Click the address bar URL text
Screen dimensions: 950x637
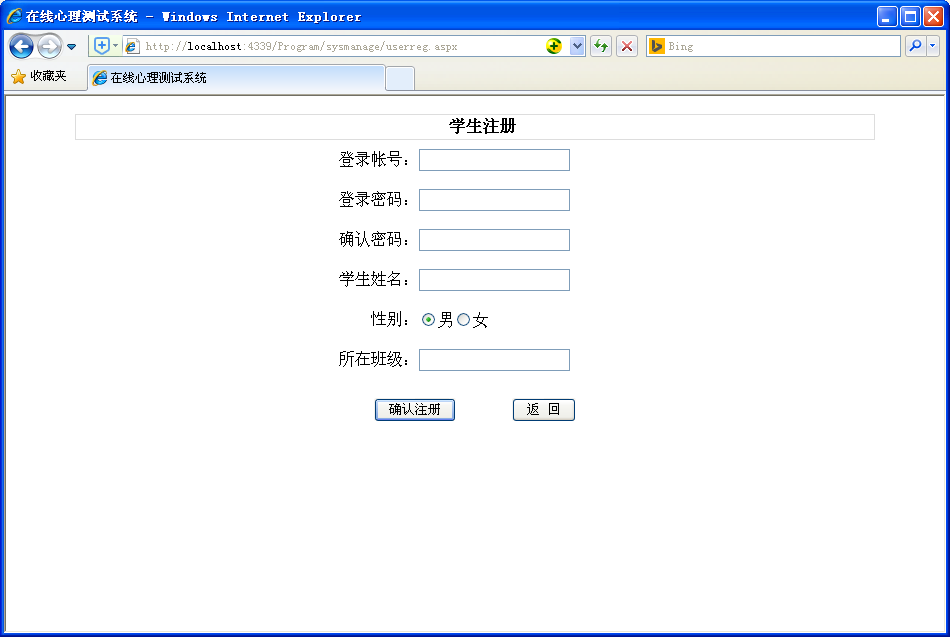coord(301,47)
